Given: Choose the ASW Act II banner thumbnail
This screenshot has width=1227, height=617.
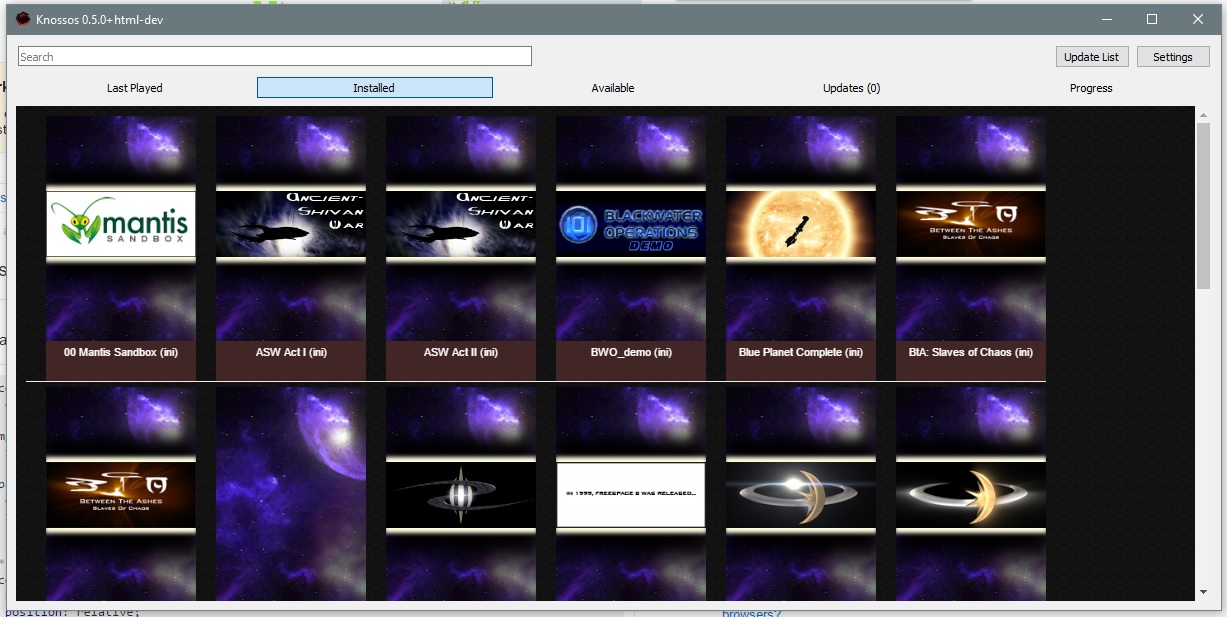Looking at the screenshot, I should [461, 224].
